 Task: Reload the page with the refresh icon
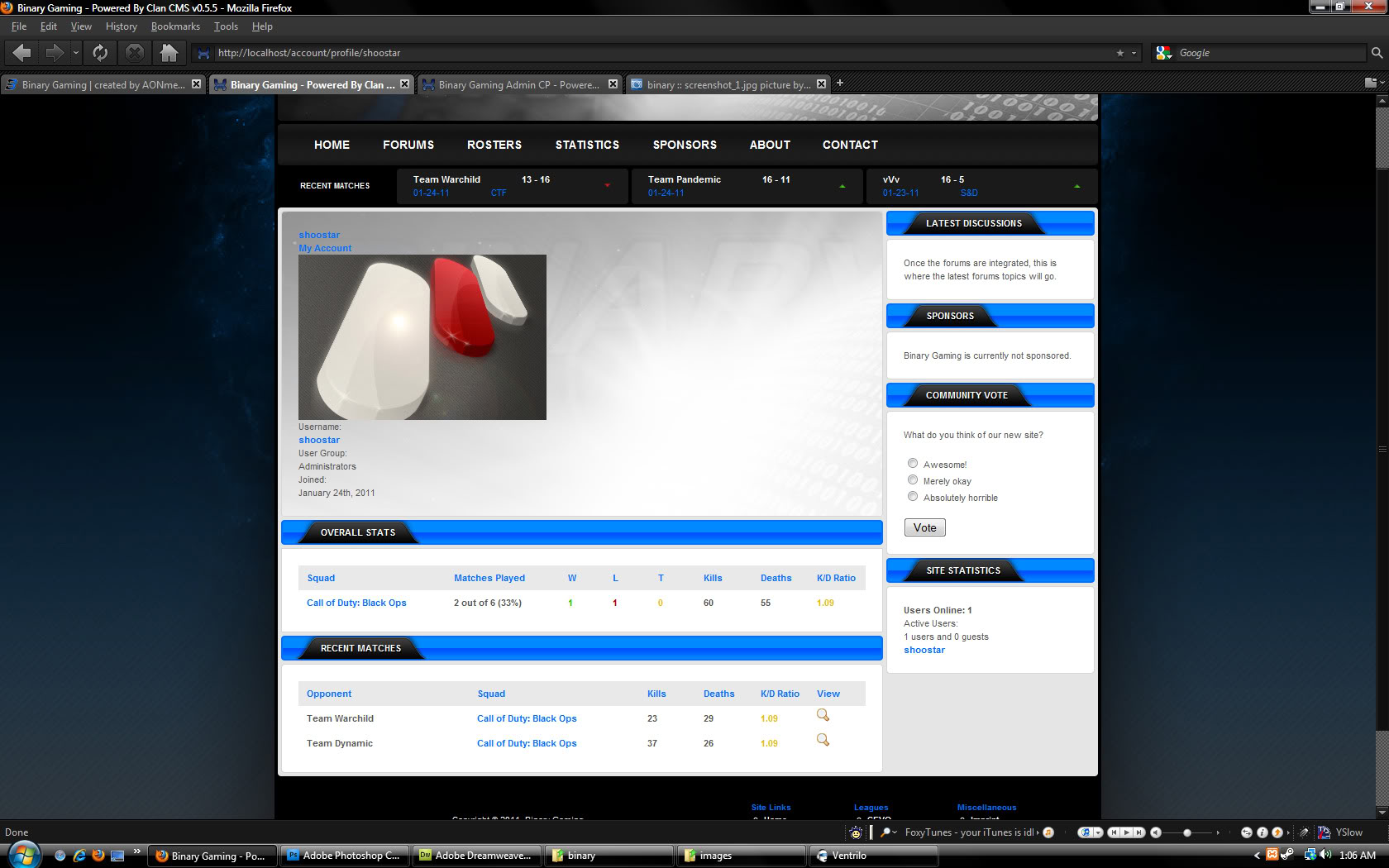100,53
